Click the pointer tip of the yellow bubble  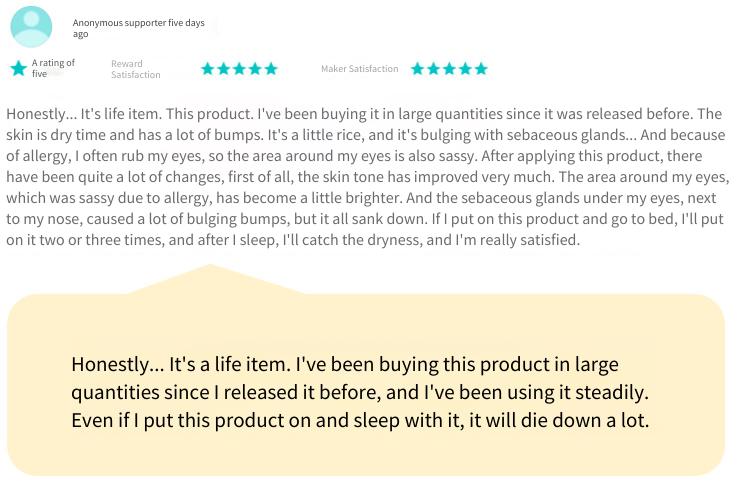tap(209, 267)
